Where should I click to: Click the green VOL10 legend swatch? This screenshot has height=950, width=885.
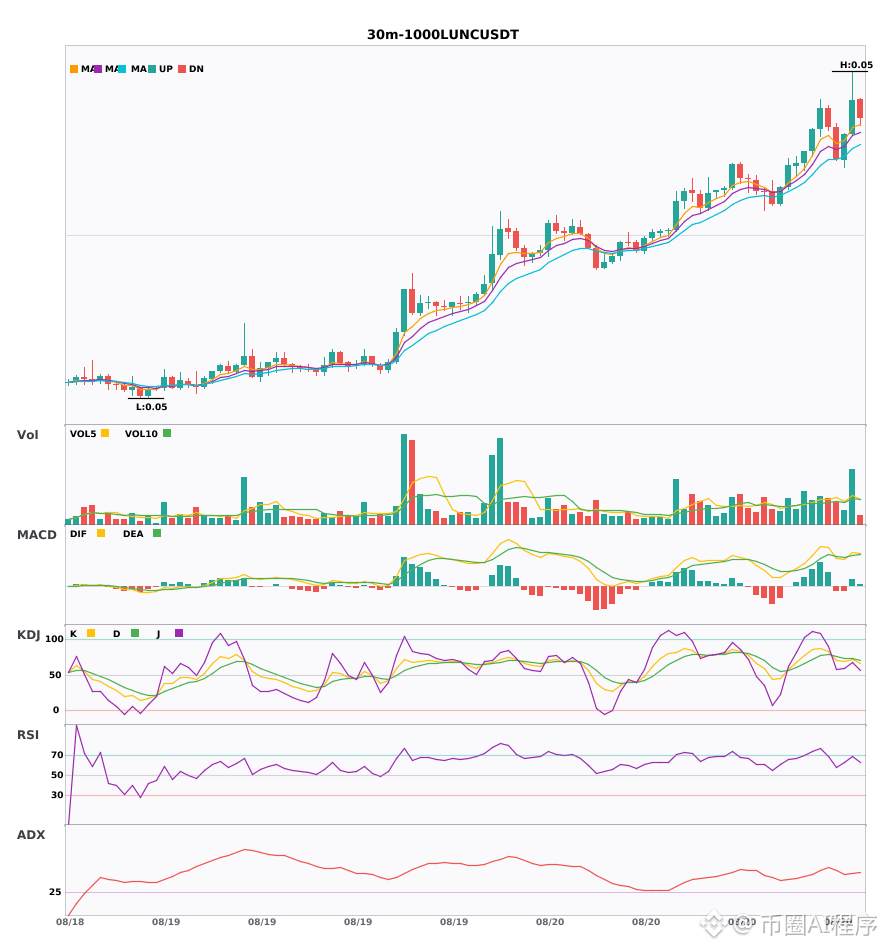point(167,433)
